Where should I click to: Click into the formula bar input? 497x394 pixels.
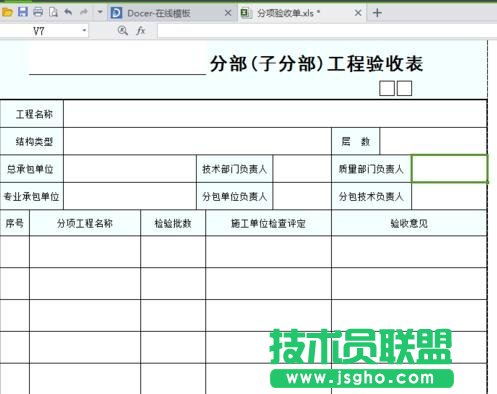pyautogui.click(x=327, y=31)
